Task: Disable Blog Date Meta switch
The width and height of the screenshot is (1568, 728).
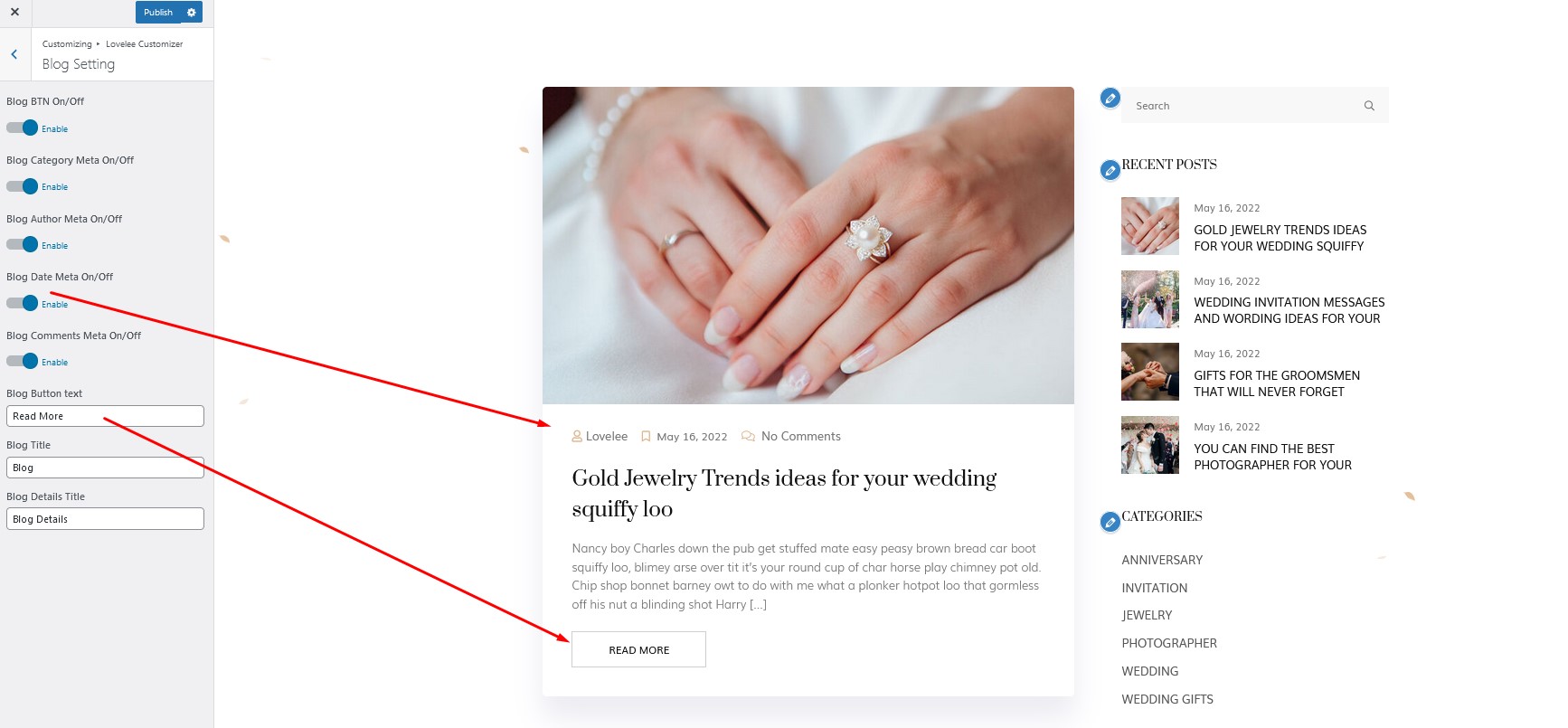Action: click(x=22, y=303)
